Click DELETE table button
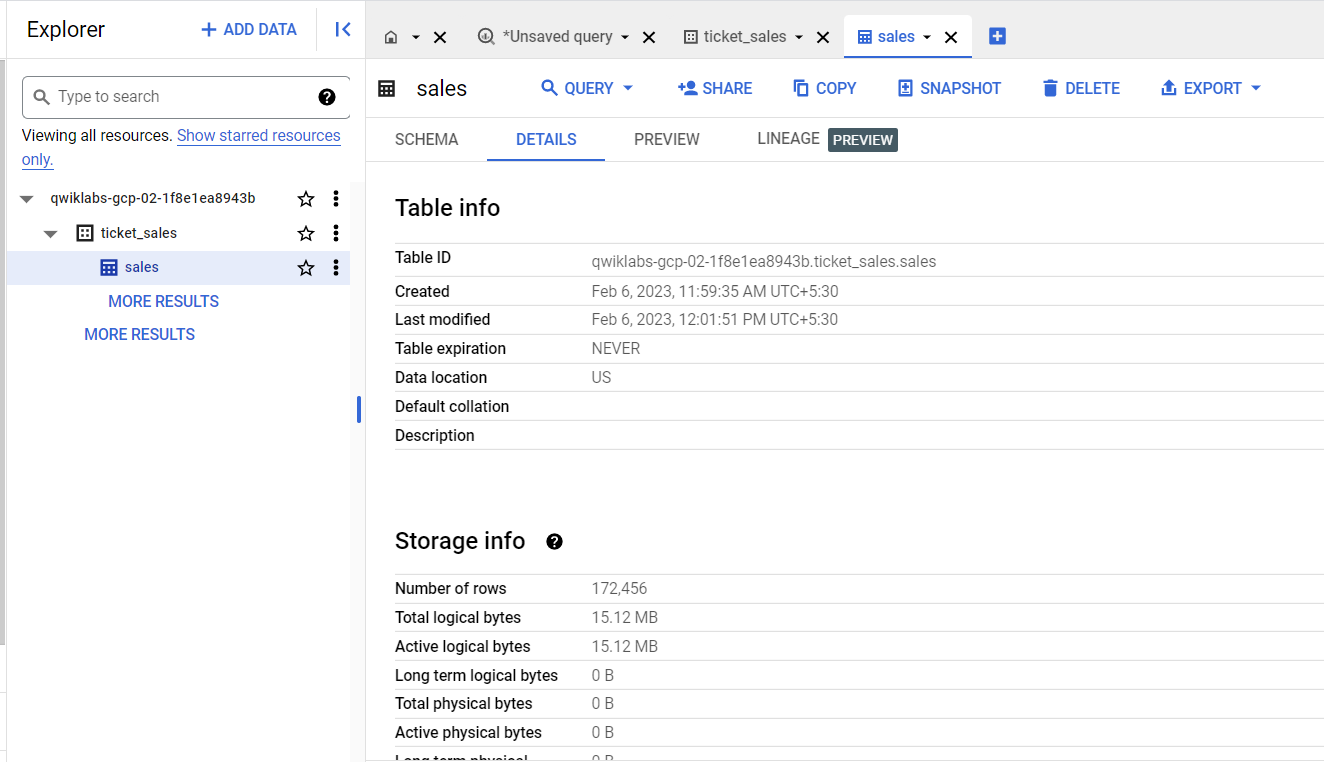 (x=1081, y=88)
